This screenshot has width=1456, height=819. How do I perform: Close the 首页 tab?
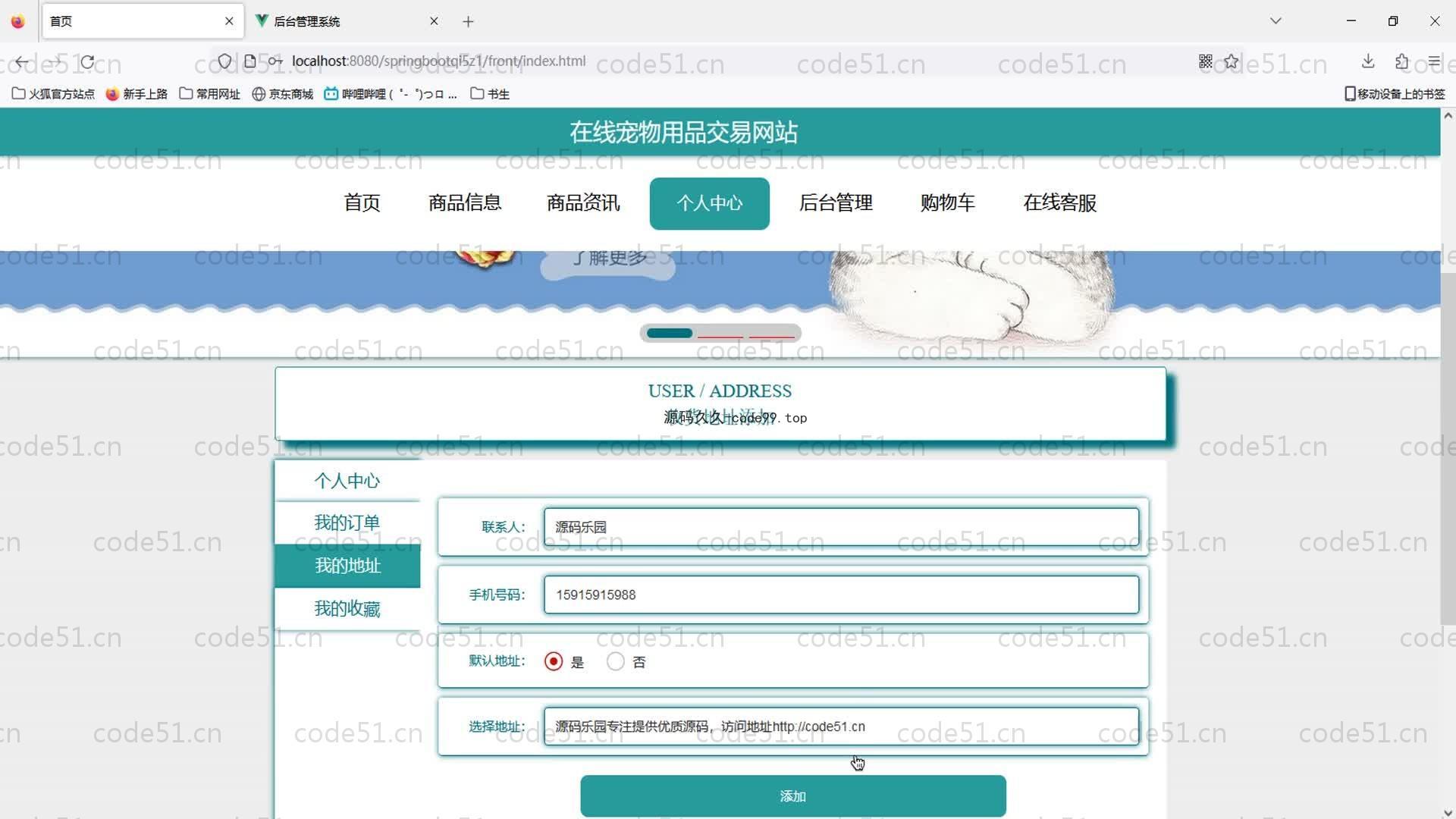(229, 21)
